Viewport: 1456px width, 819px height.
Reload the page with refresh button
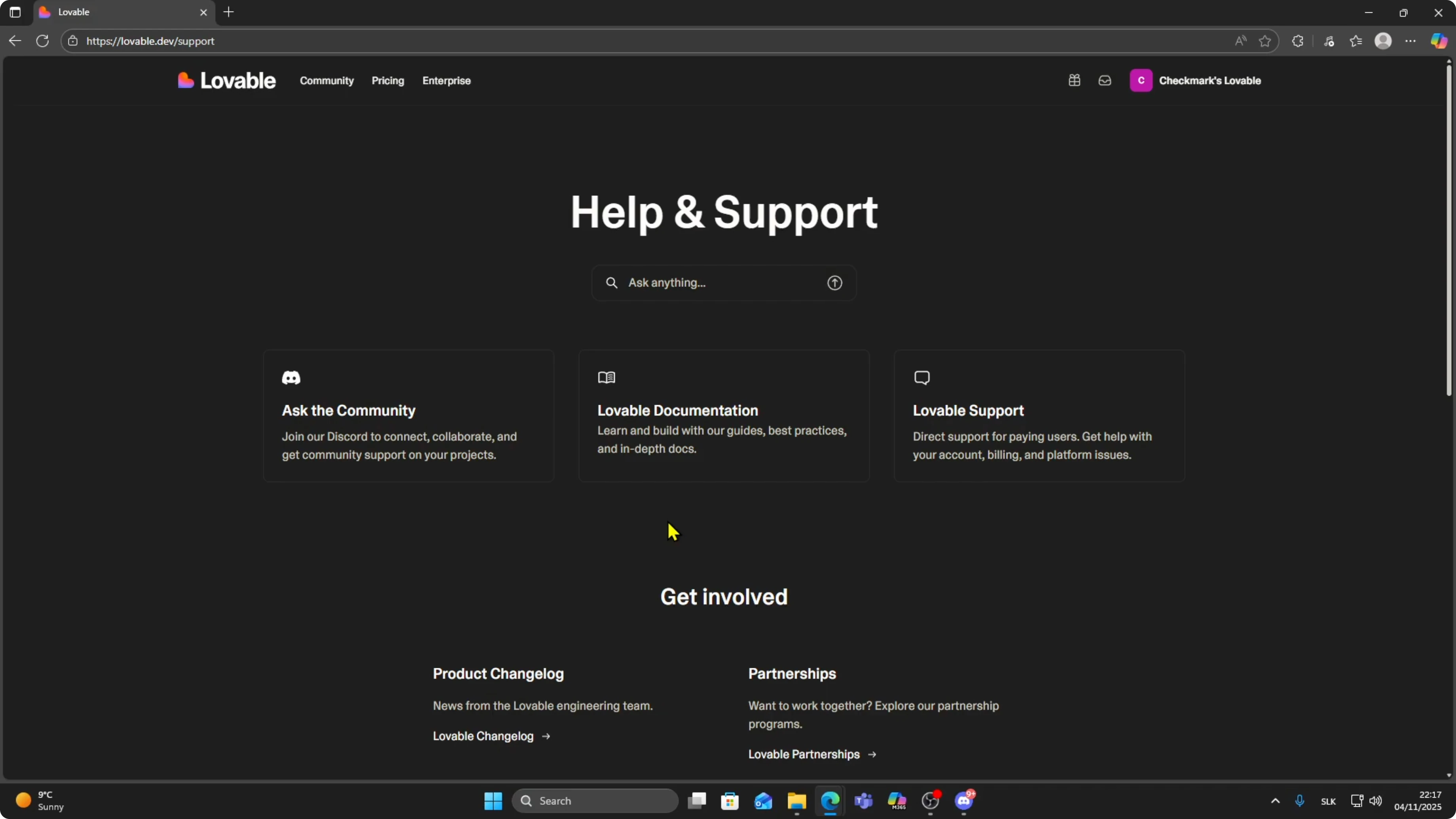click(42, 41)
